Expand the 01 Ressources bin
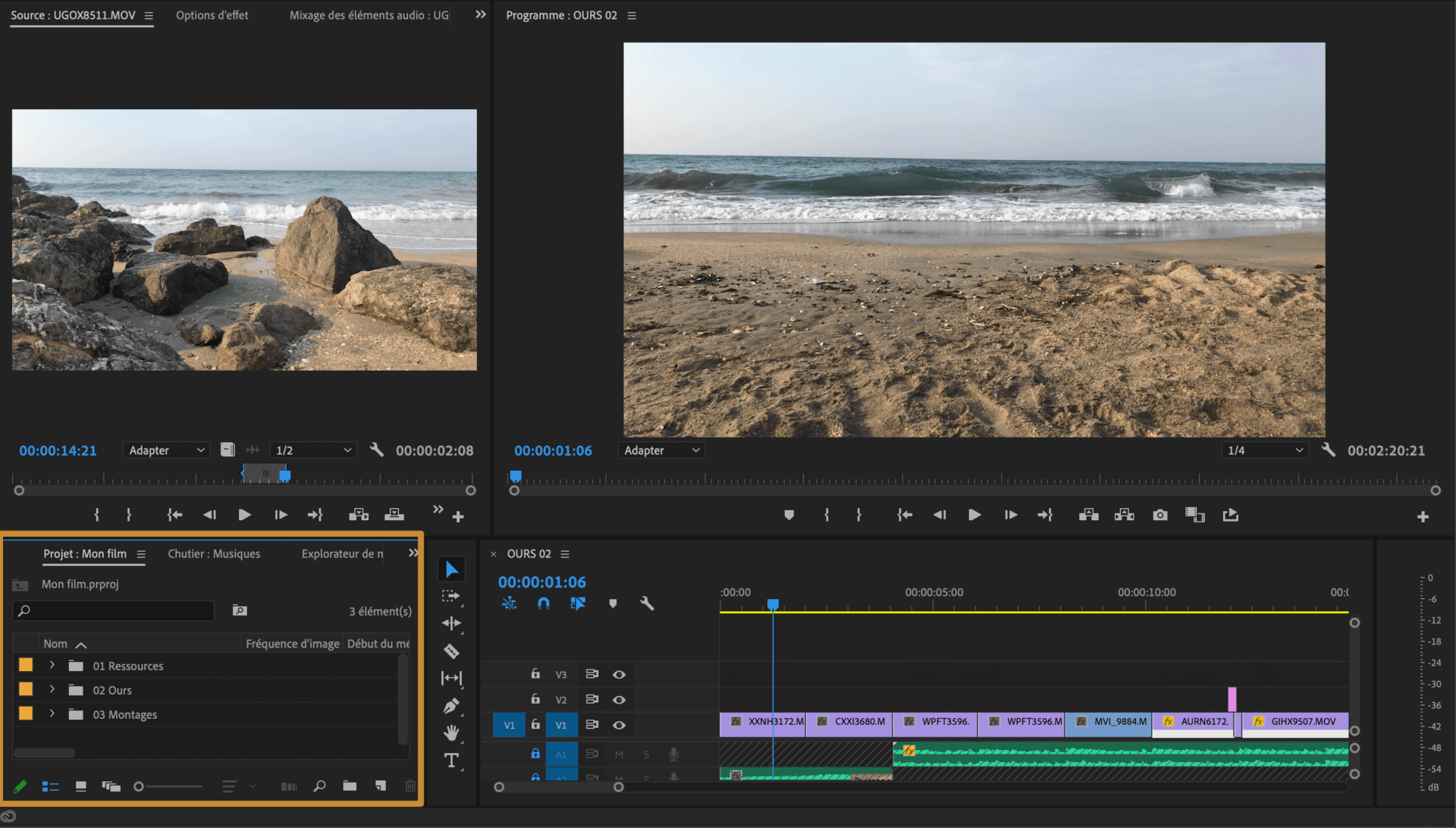 pos(52,665)
